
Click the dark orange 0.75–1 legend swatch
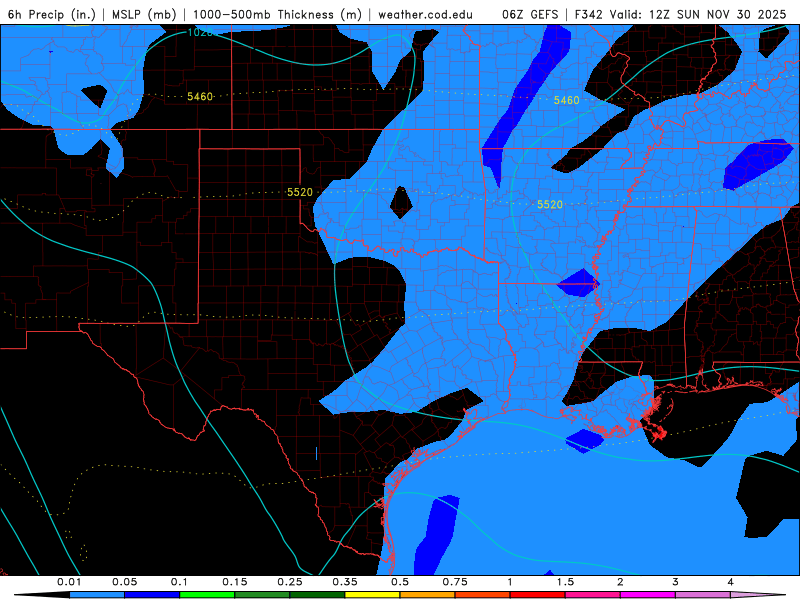pos(483,595)
